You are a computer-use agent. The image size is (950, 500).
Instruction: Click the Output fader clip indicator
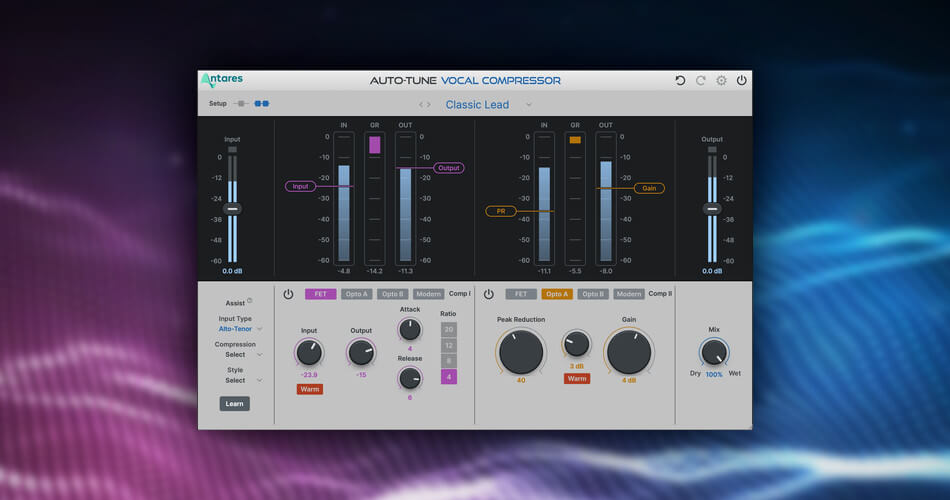[x=712, y=150]
